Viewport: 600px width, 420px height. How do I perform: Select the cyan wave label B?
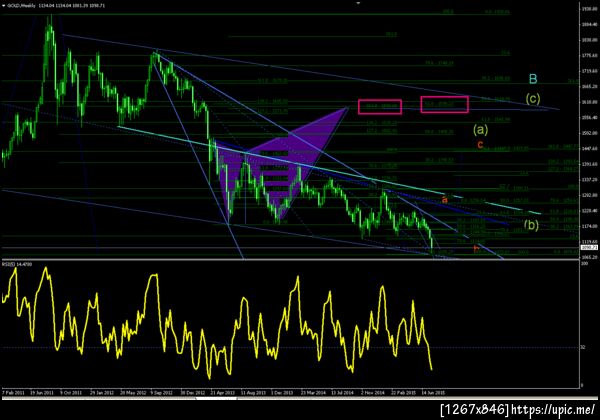(x=533, y=79)
